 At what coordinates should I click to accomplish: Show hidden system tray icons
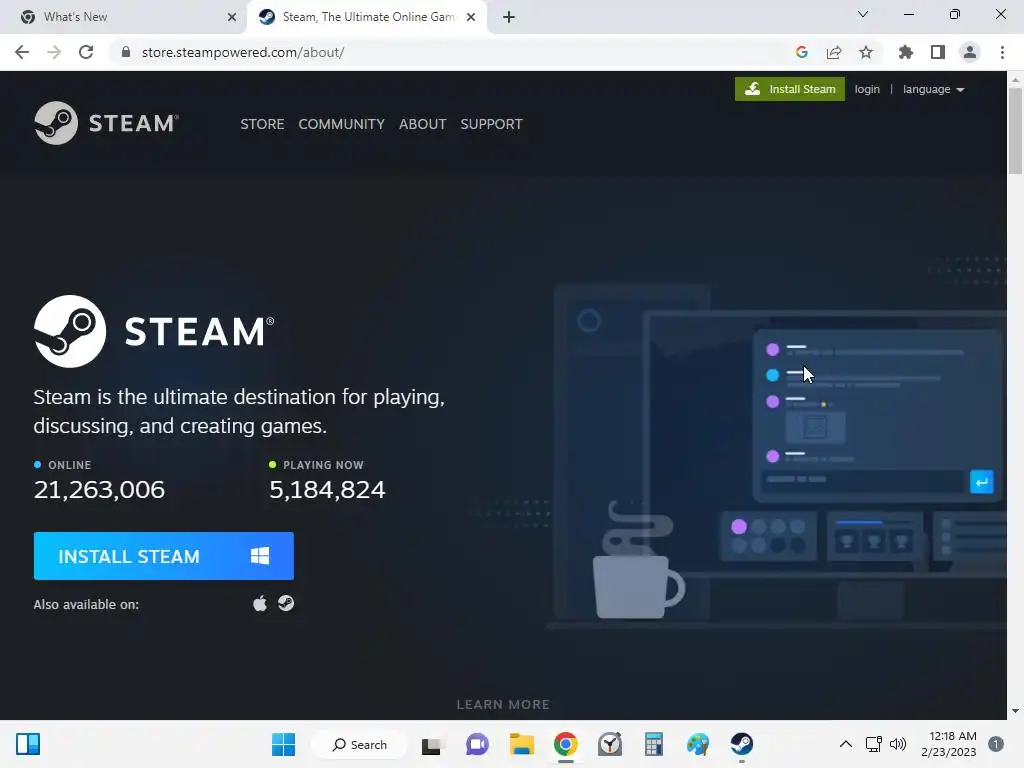(x=846, y=744)
